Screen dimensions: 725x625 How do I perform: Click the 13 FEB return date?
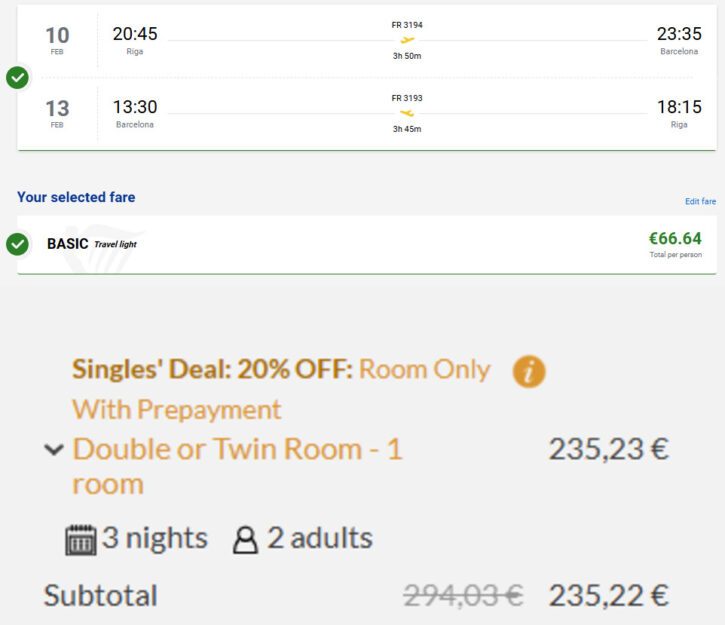point(57,113)
